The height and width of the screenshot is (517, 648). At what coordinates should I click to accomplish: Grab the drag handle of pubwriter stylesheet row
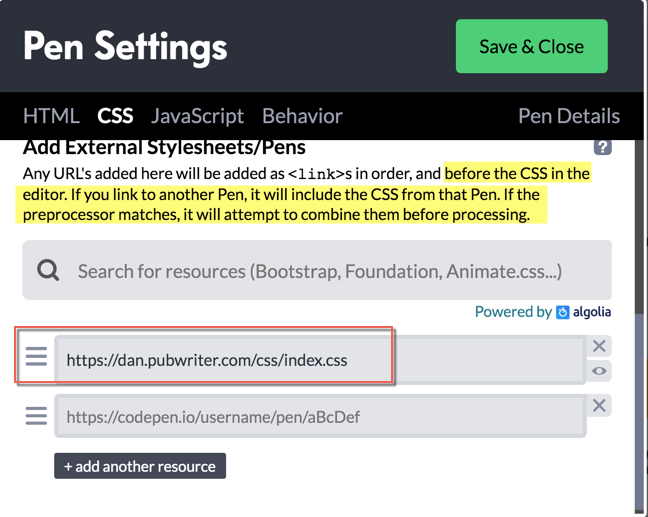(36, 357)
